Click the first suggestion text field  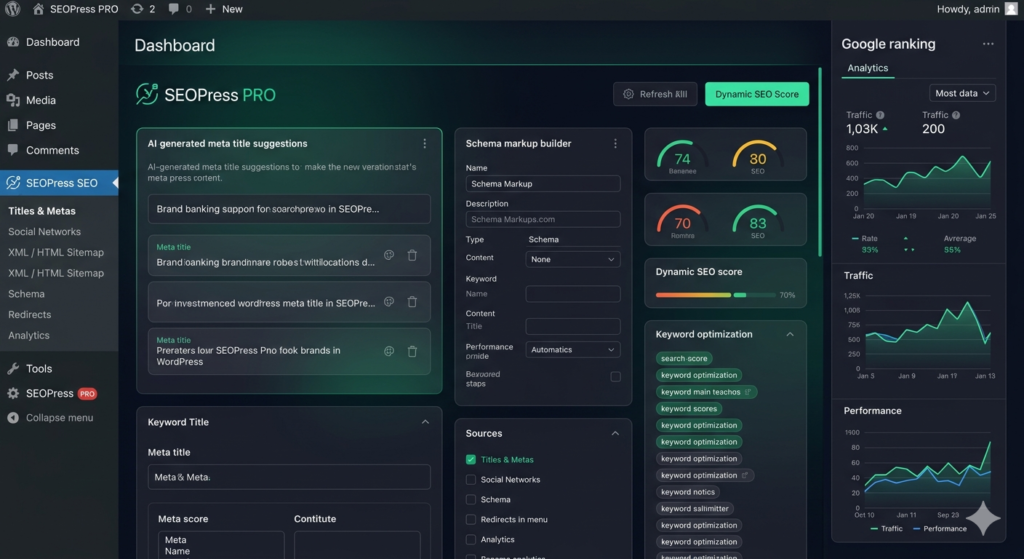click(x=289, y=209)
